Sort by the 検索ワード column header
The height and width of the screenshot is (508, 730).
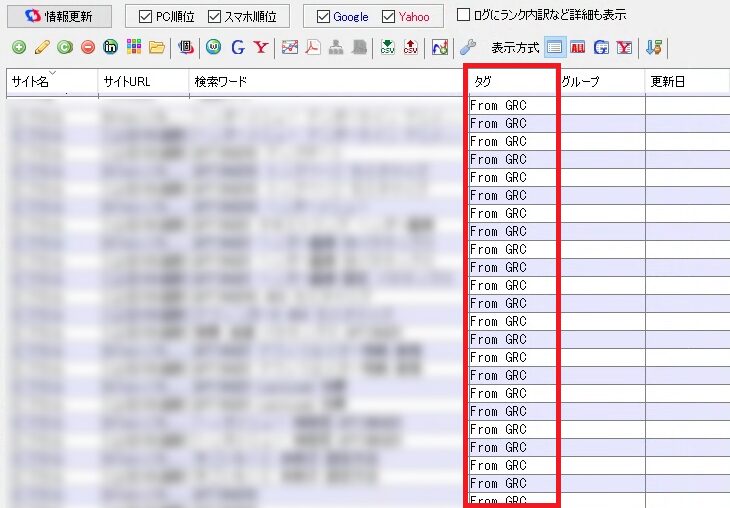[327, 82]
